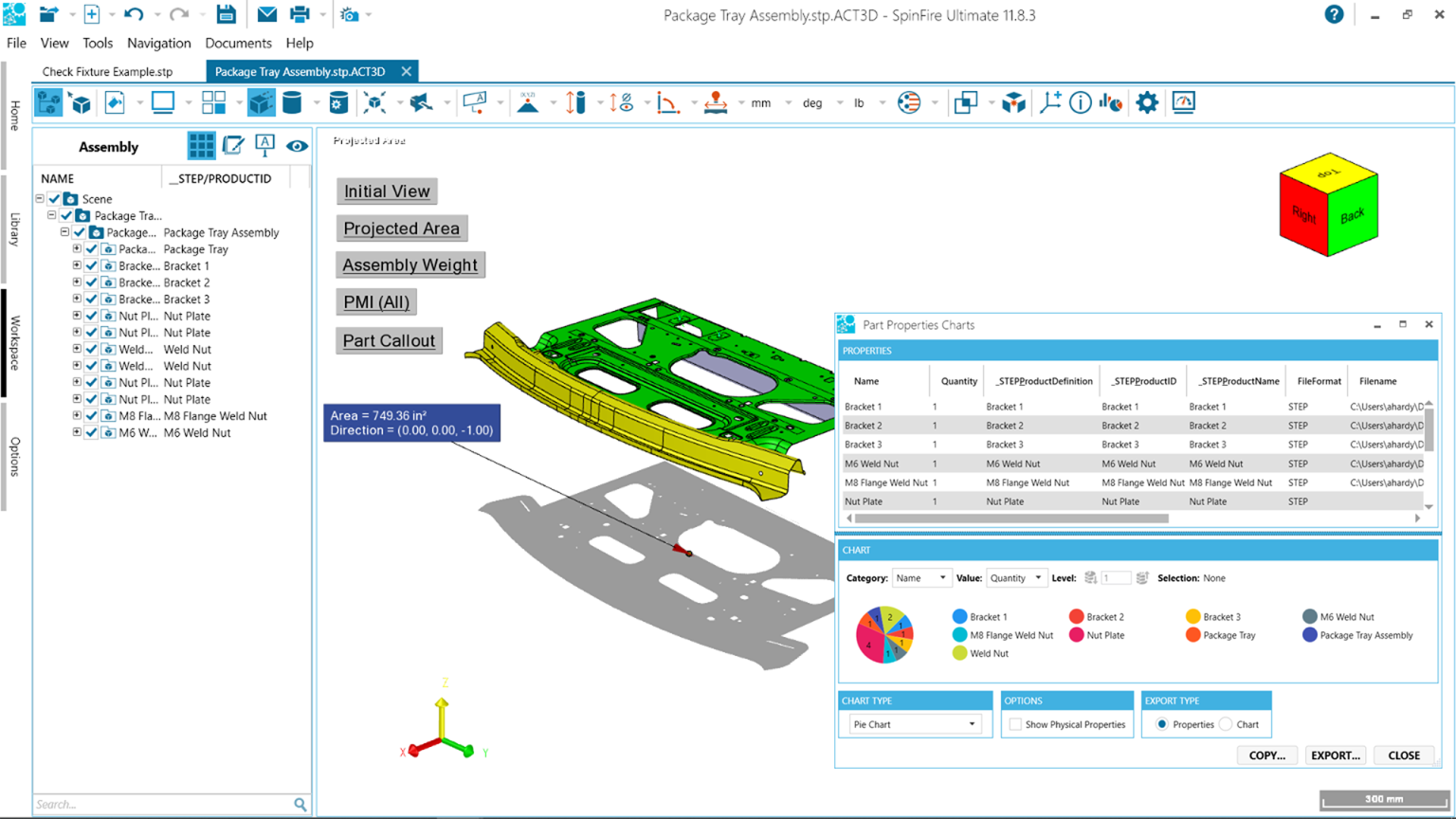Collapse the Scene node in assembly tree
This screenshot has width=1456, height=819.
[38, 199]
